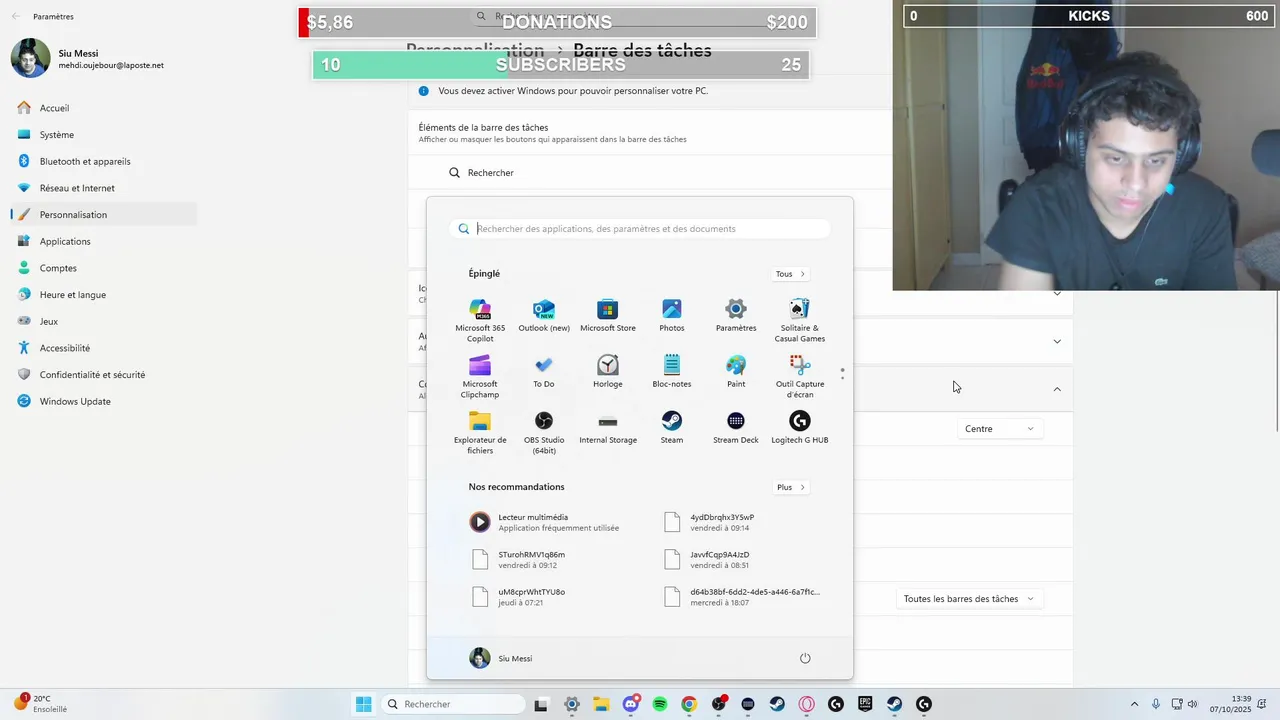Image resolution: width=1280 pixels, height=720 pixels.
Task: Open Applications settings section
Action: pos(104,241)
